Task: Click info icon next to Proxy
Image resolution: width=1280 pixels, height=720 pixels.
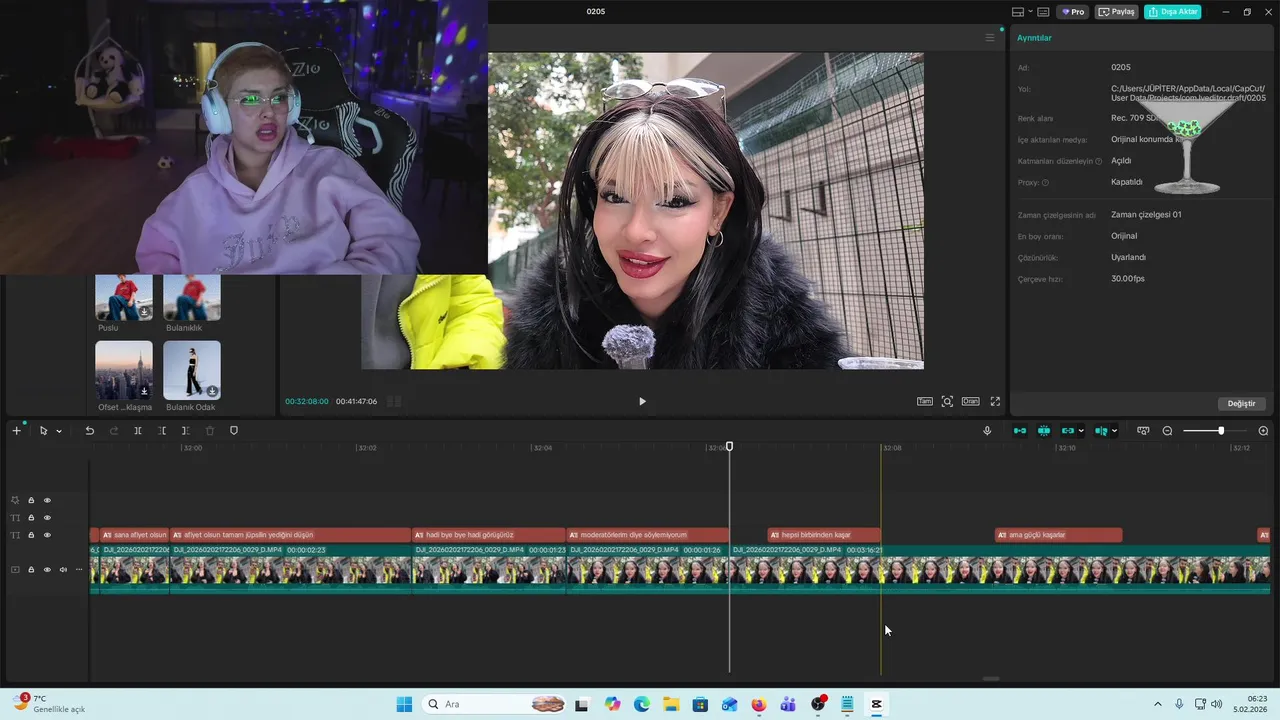Action: (1046, 182)
